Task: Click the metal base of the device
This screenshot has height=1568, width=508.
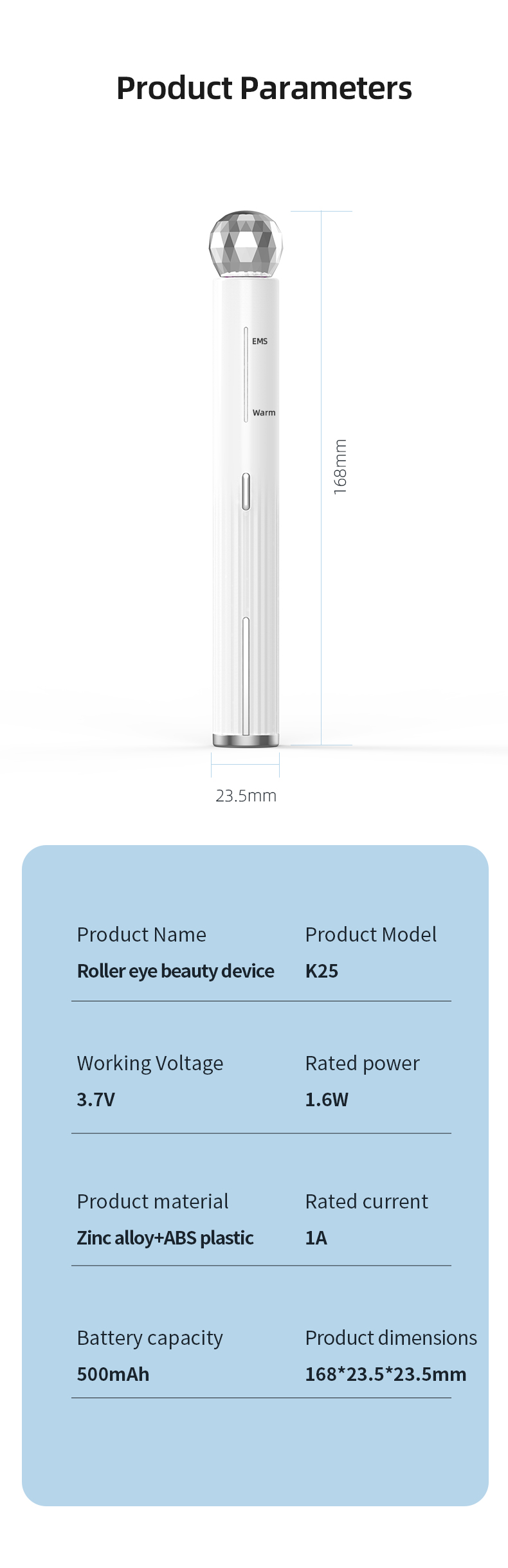Action: pyautogui.click(x=246, y=740)
